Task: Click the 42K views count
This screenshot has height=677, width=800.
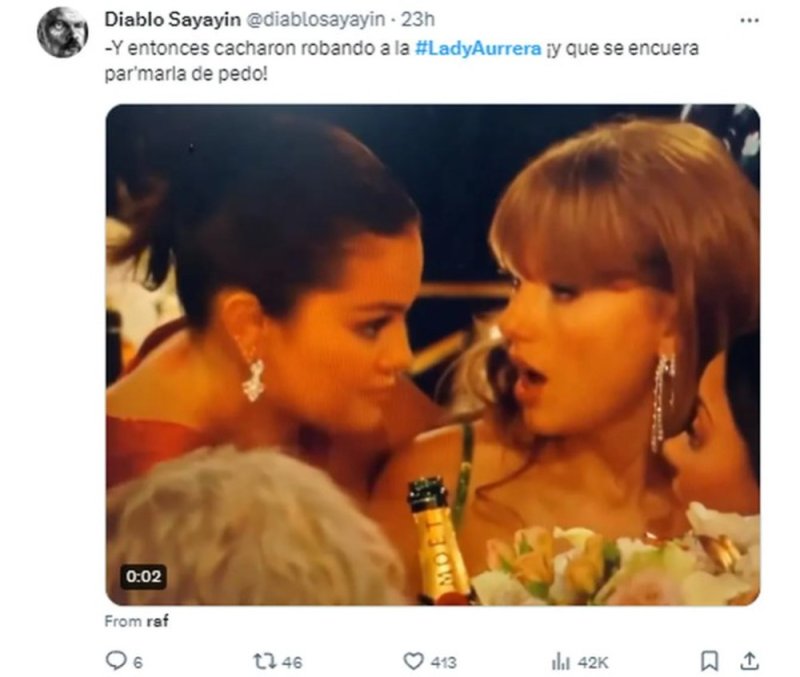Action: point(590,661)
